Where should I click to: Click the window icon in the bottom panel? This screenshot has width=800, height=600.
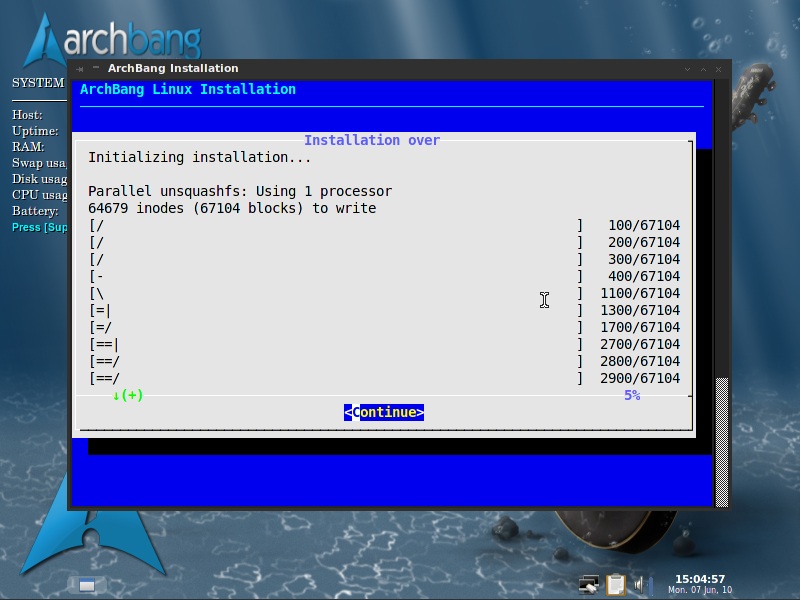pos(87,585)
